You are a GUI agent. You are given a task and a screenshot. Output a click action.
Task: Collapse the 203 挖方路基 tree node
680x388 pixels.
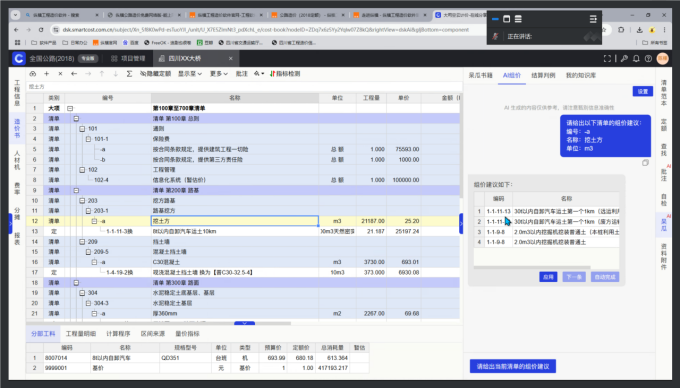pyautogui.click(x=82, y=201)
